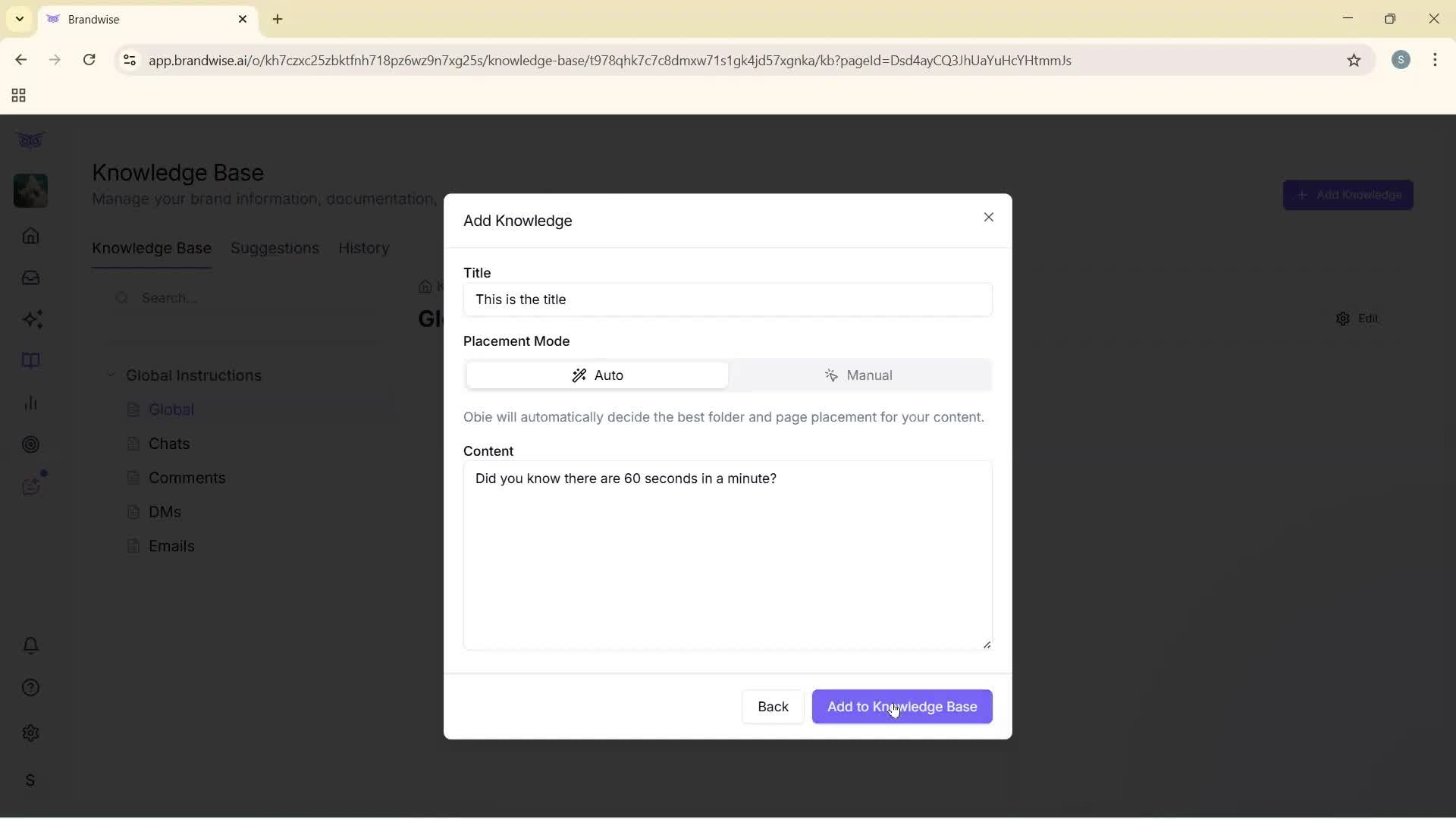Screen dimensions: 1456x819
Task: Switch to the Suggestions tab
Action: coord(275,248)
